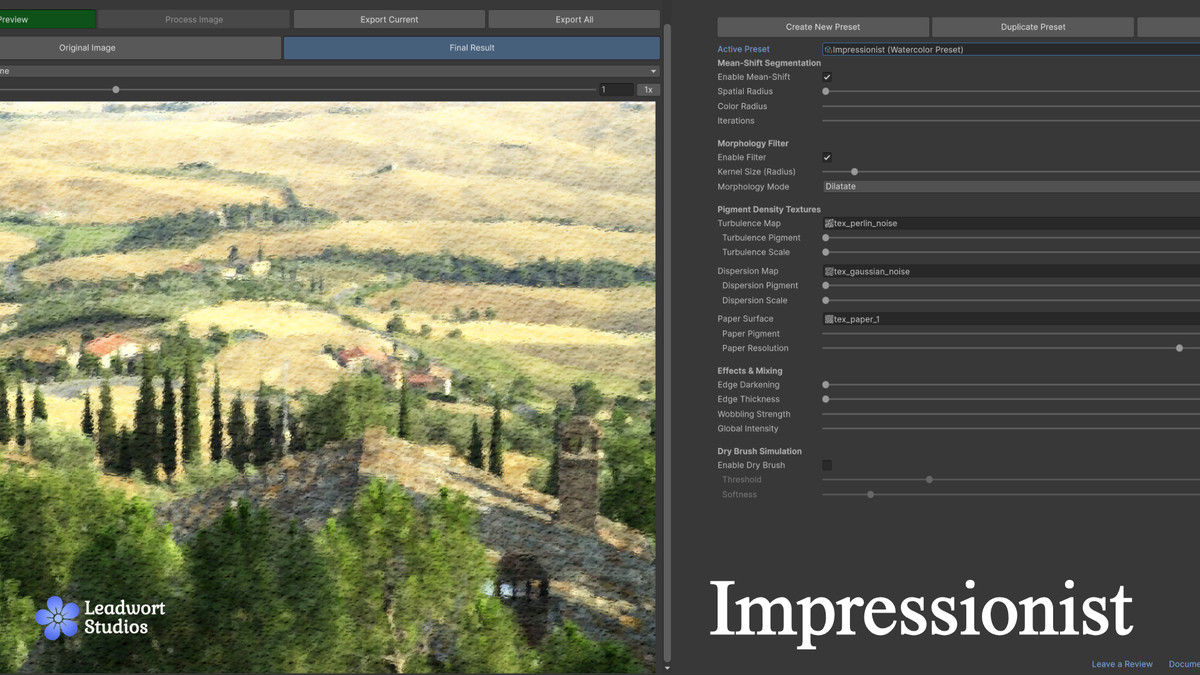Click the Edge Thickness slider handle

[x=826, y=399]
